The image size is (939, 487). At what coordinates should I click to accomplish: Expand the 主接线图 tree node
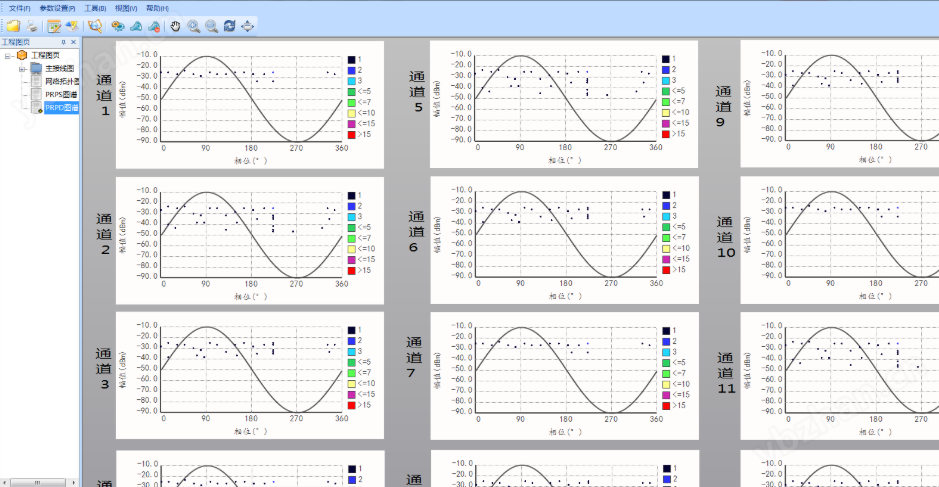[x=22, y=68]
